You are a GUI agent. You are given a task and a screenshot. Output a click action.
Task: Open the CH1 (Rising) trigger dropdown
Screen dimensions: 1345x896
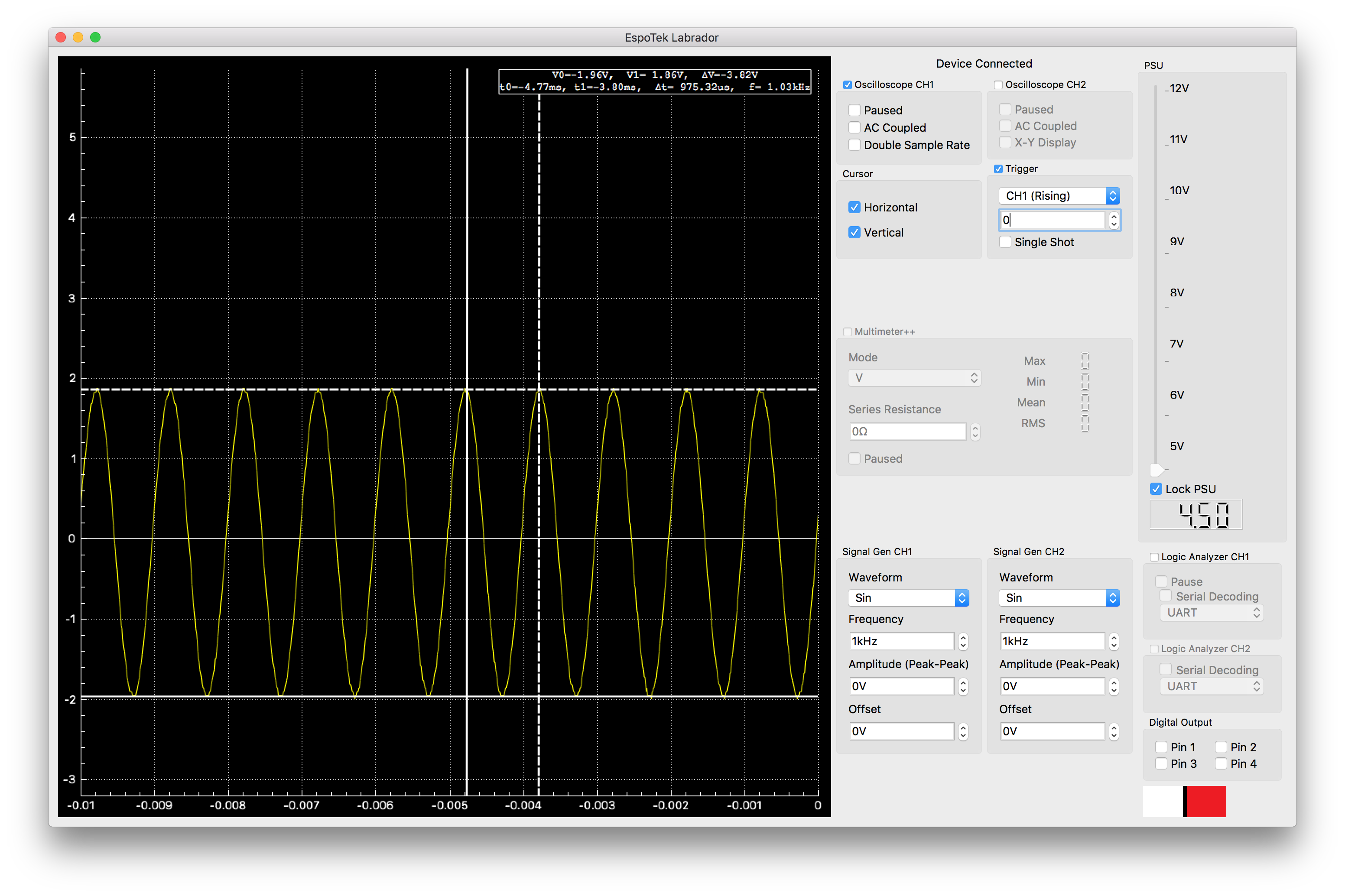click(1059, 196)
